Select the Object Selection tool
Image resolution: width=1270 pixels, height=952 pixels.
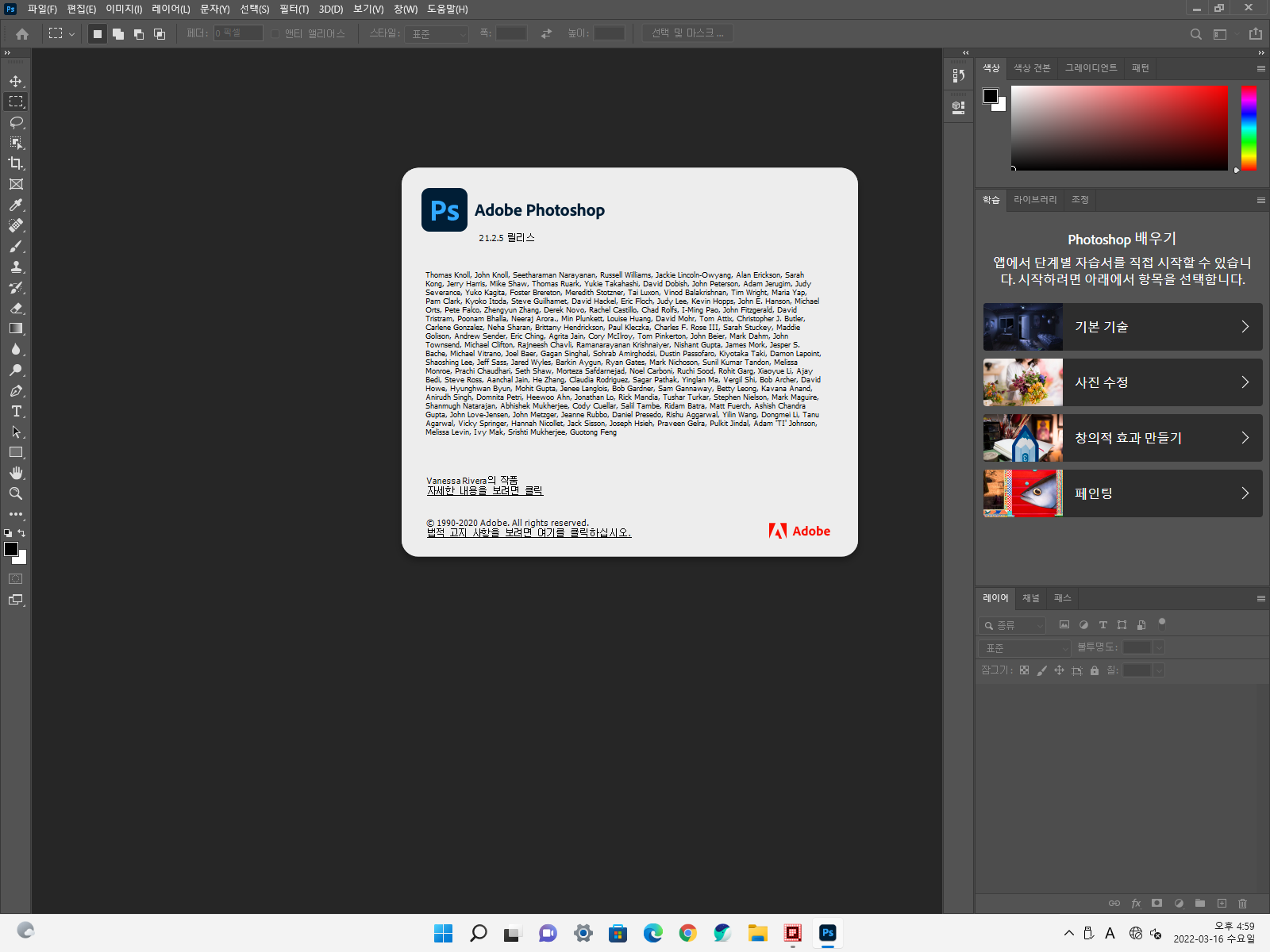tap(16, 143)
